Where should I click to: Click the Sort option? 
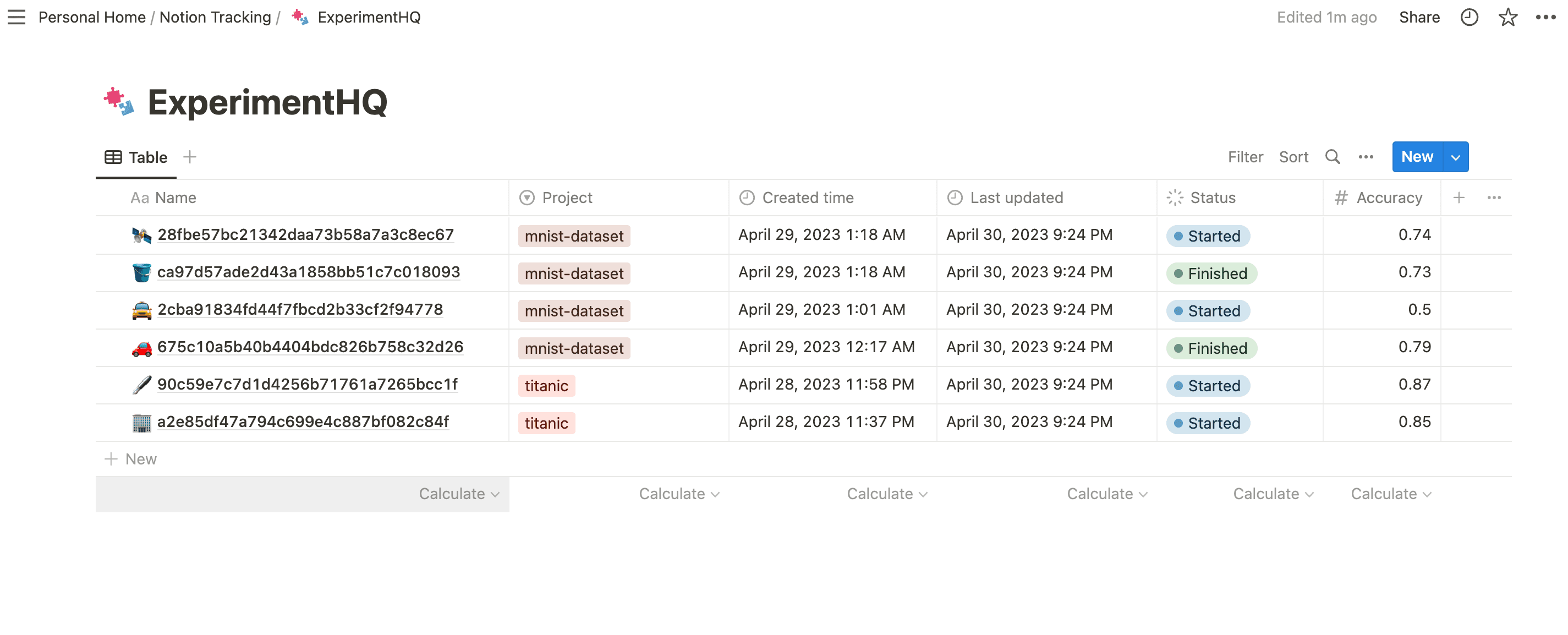coord(1294,156)
